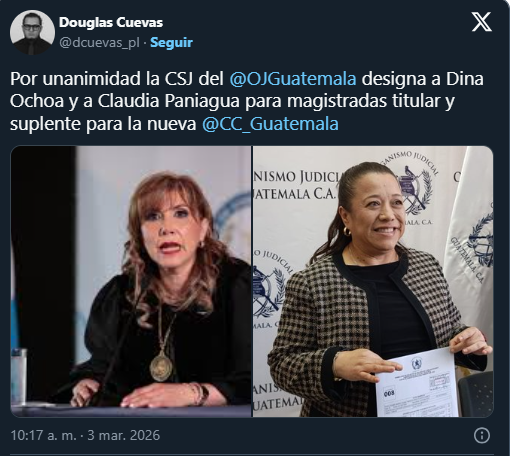View right photo of woman holding document

click(373, 281)
